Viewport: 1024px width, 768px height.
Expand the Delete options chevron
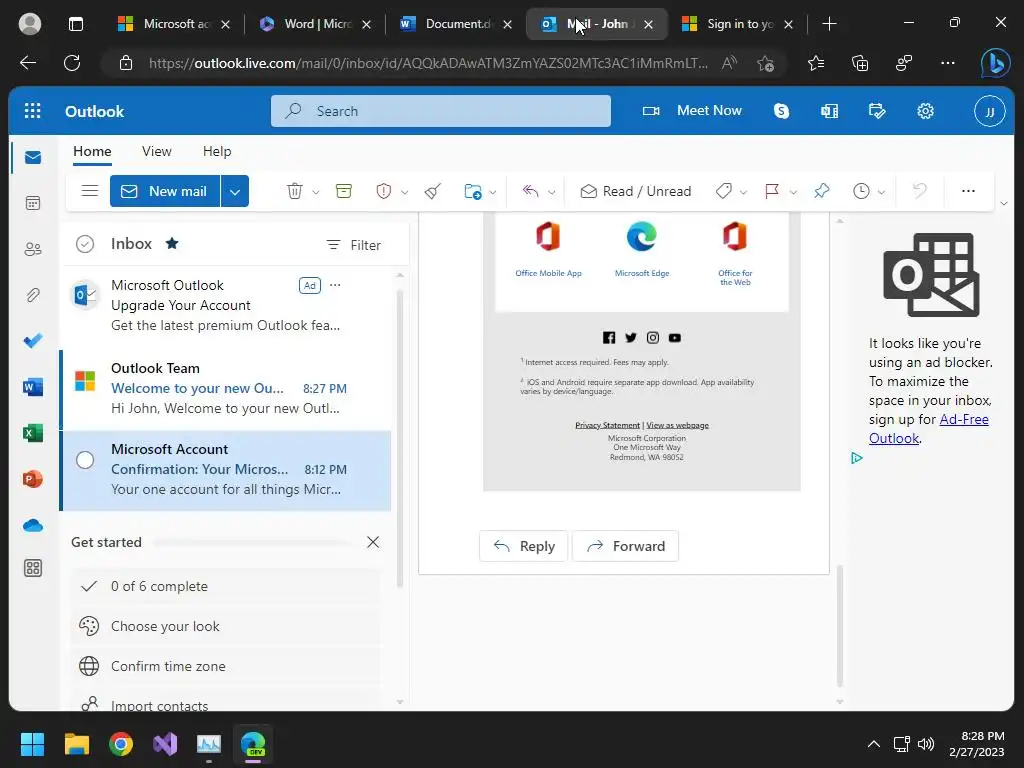click(x=315, y=192)
